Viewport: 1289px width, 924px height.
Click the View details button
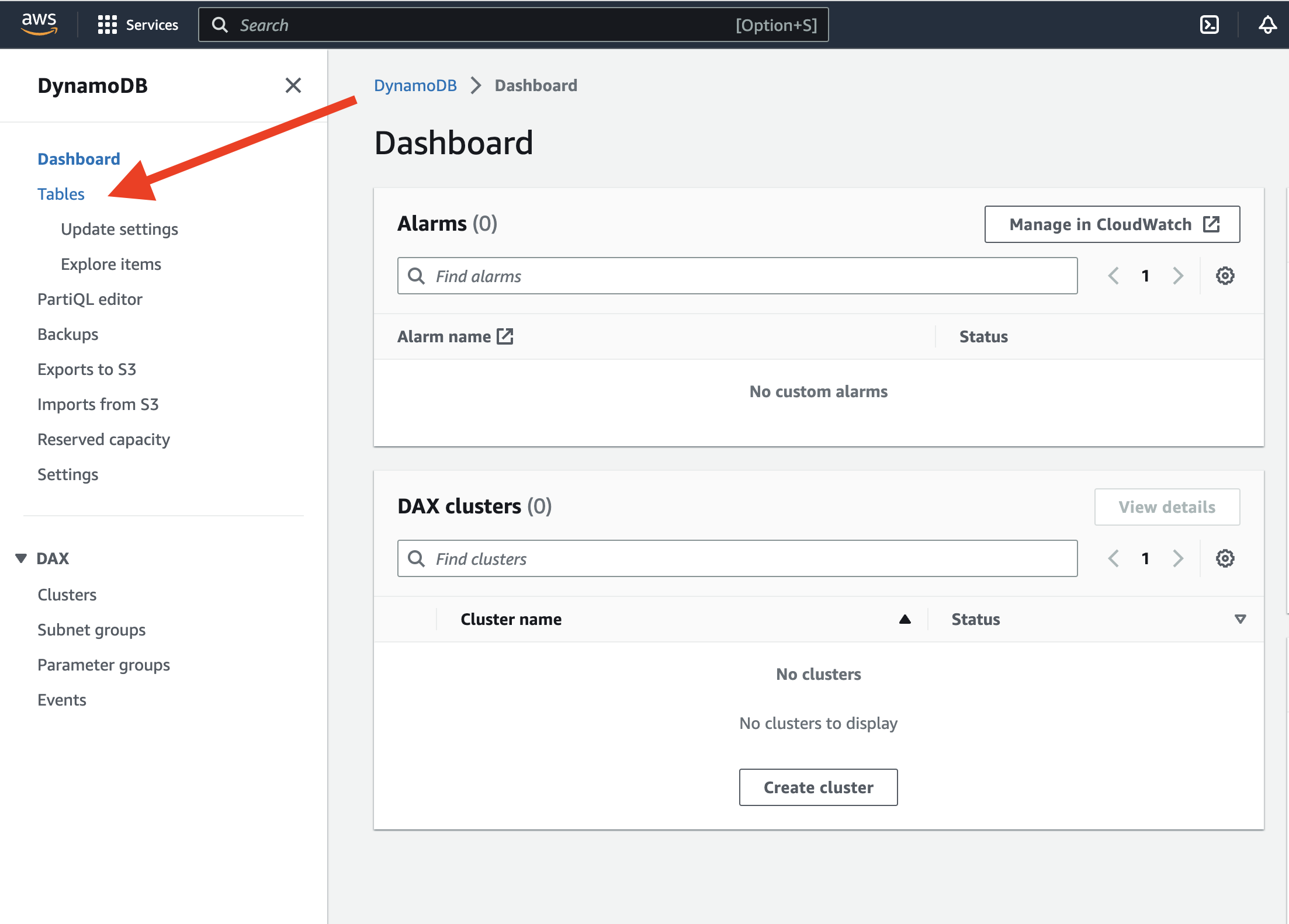click(1167, 507)
